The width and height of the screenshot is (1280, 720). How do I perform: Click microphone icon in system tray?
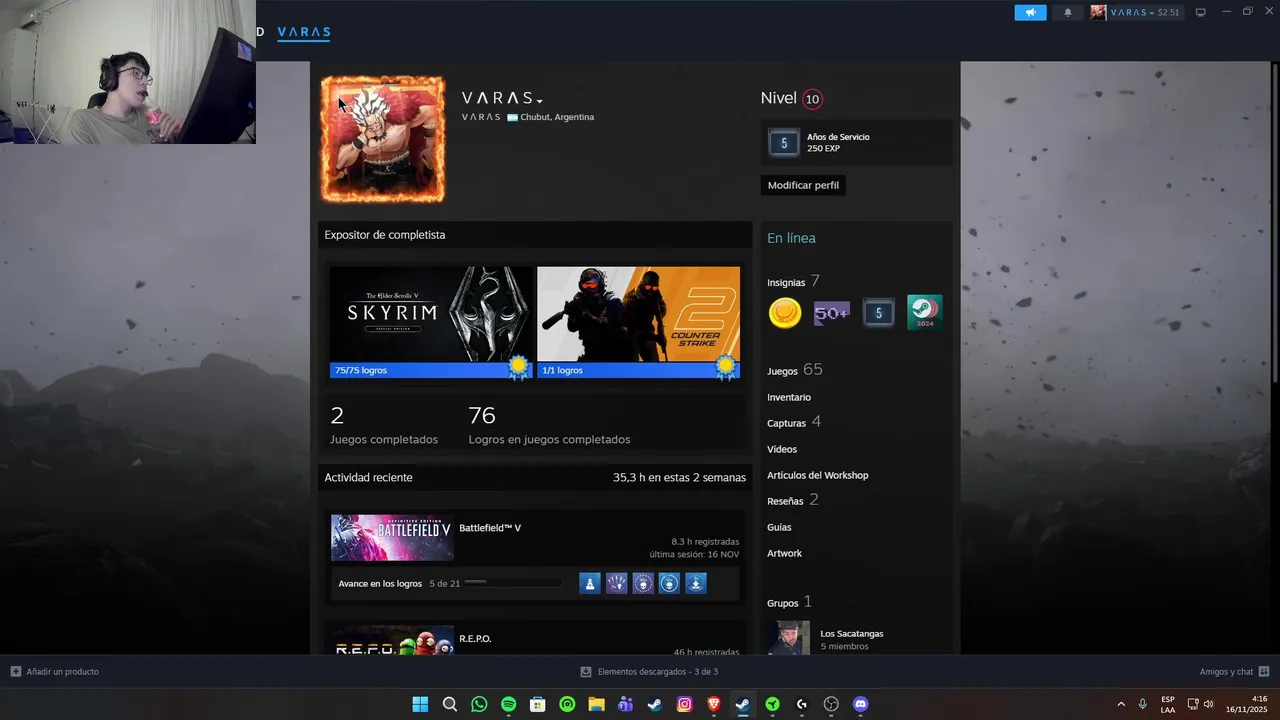(1142, 704)
